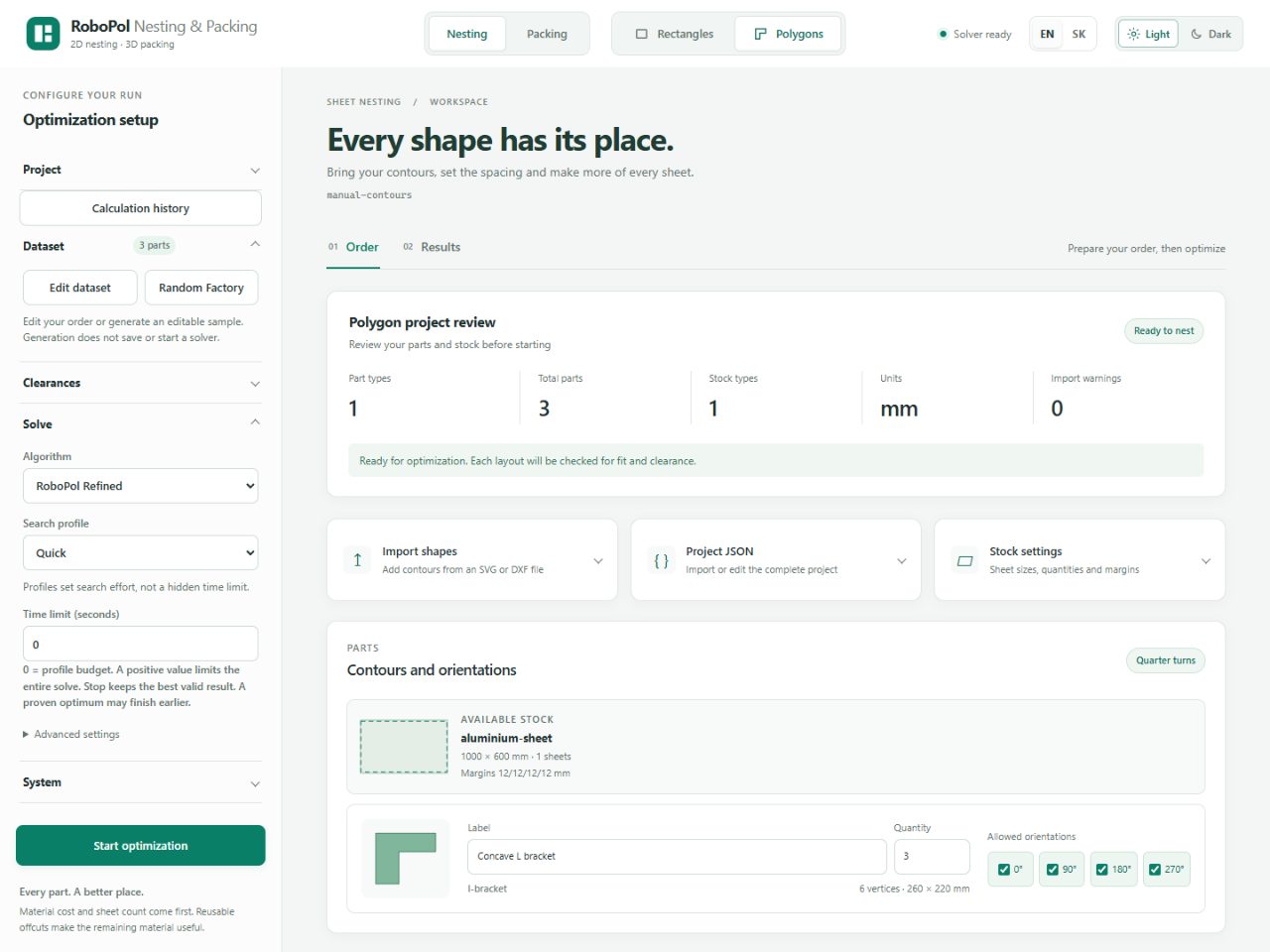
Task: Click the Label field Concave L bracket
Action: click(x=677, y=857)
